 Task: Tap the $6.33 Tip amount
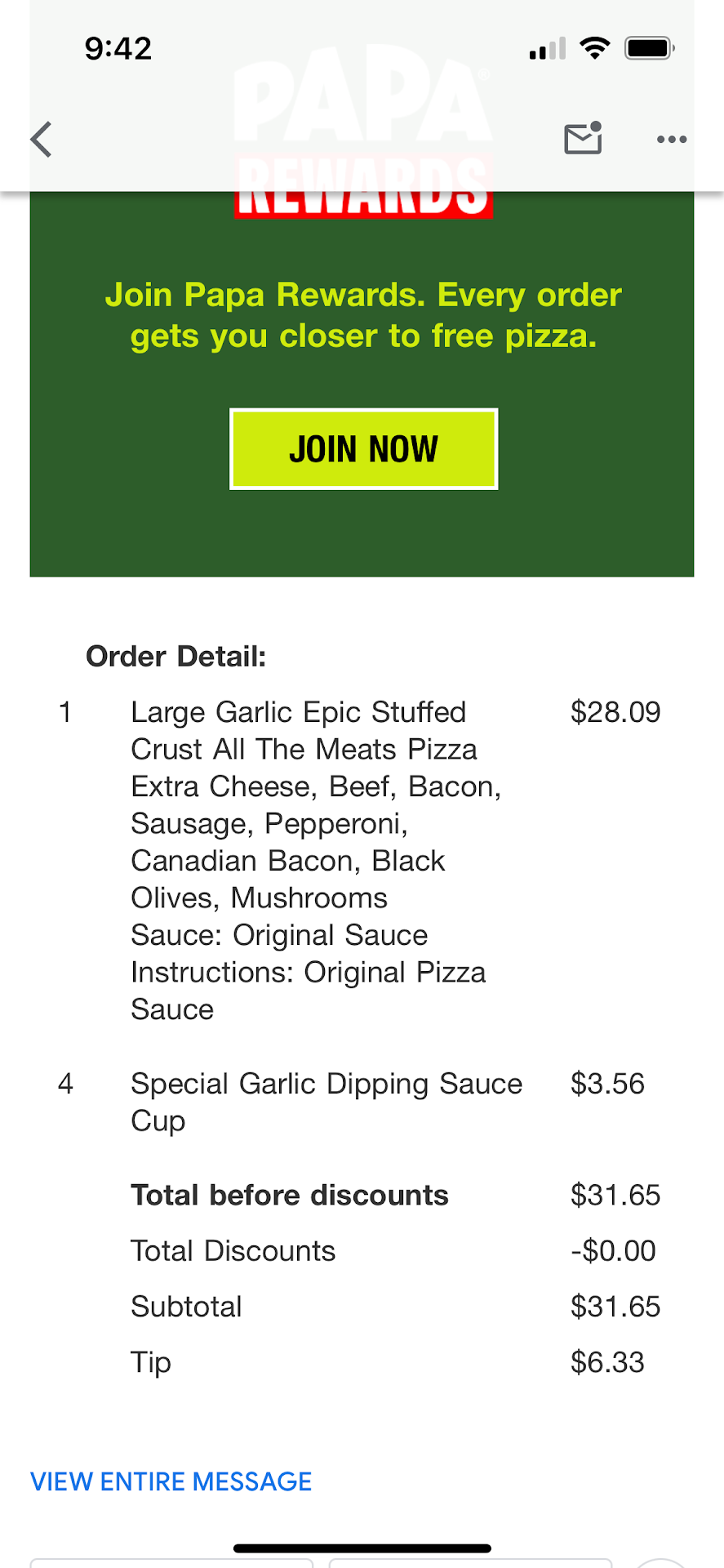point(607,1362)
